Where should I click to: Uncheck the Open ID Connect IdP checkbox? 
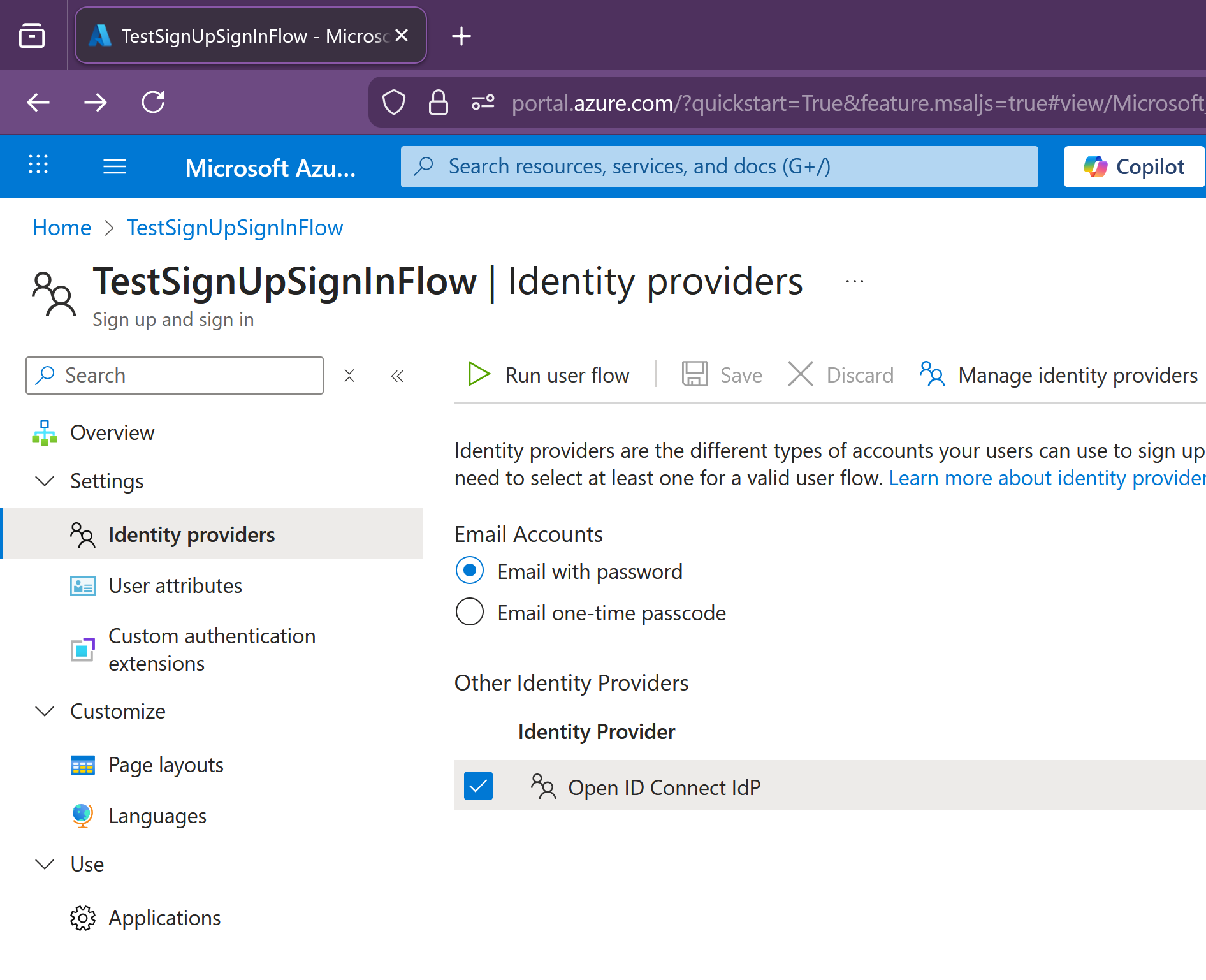tap(478, 786)
